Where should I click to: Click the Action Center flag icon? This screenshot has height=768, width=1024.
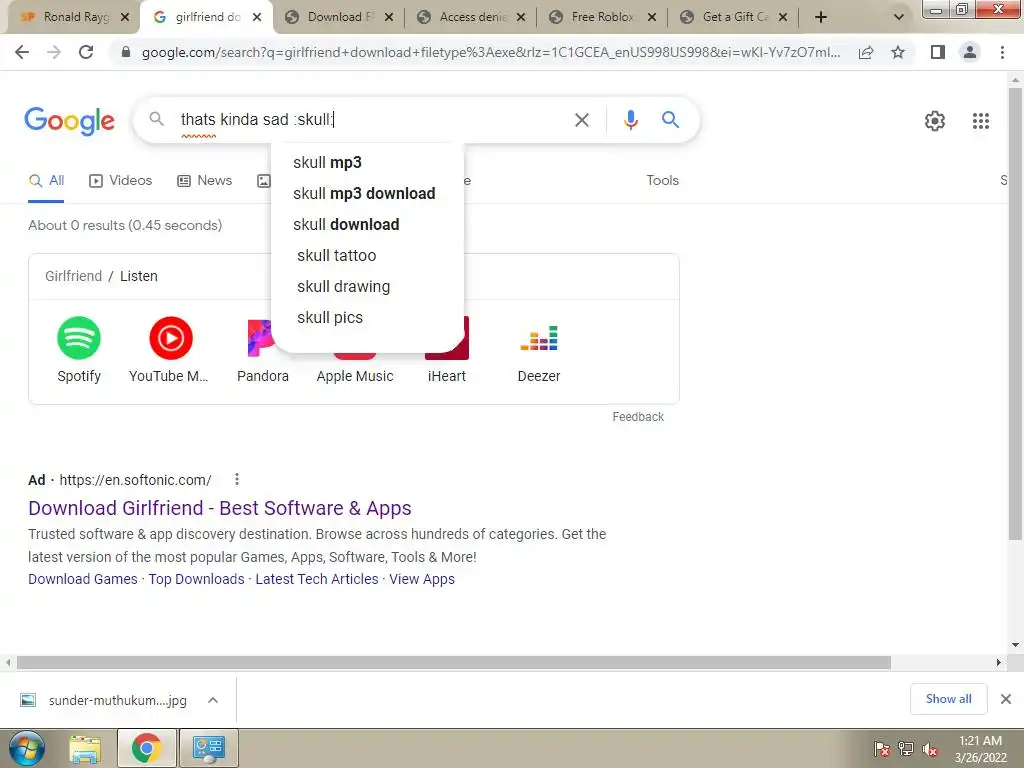[x=882, y=749]
